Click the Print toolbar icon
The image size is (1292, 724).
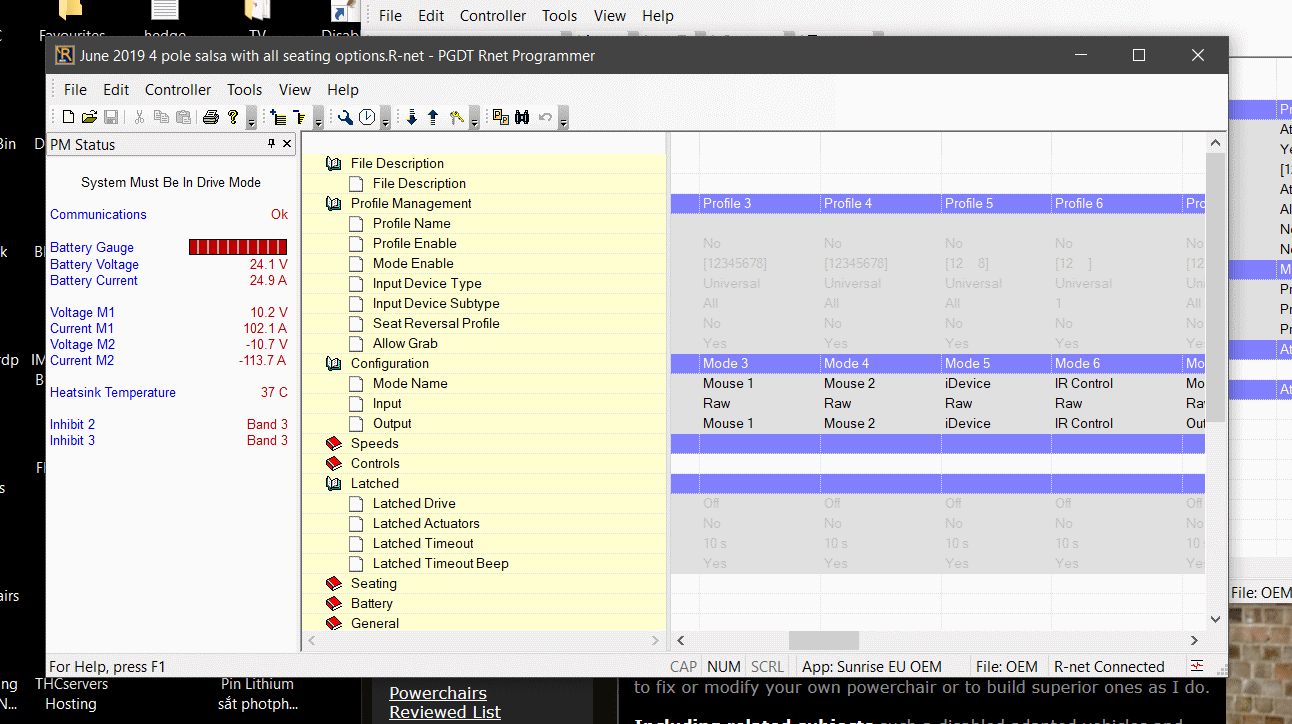[x=211, y=118]
